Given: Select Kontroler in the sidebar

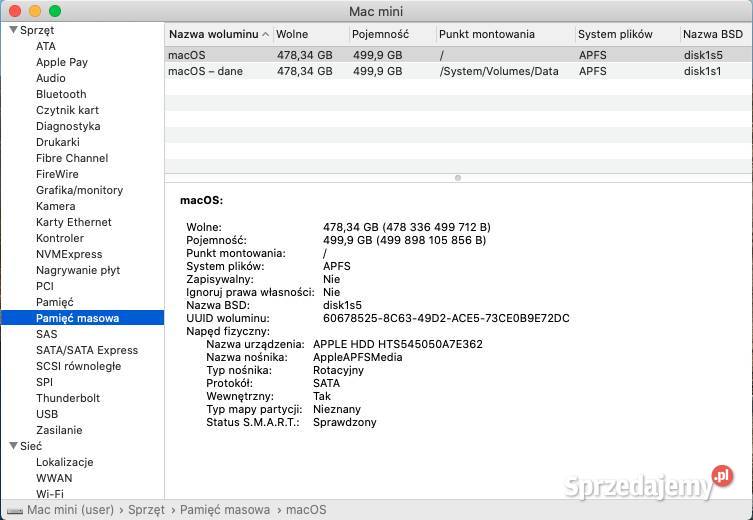Looking at the screenshot, I should 60,238.
